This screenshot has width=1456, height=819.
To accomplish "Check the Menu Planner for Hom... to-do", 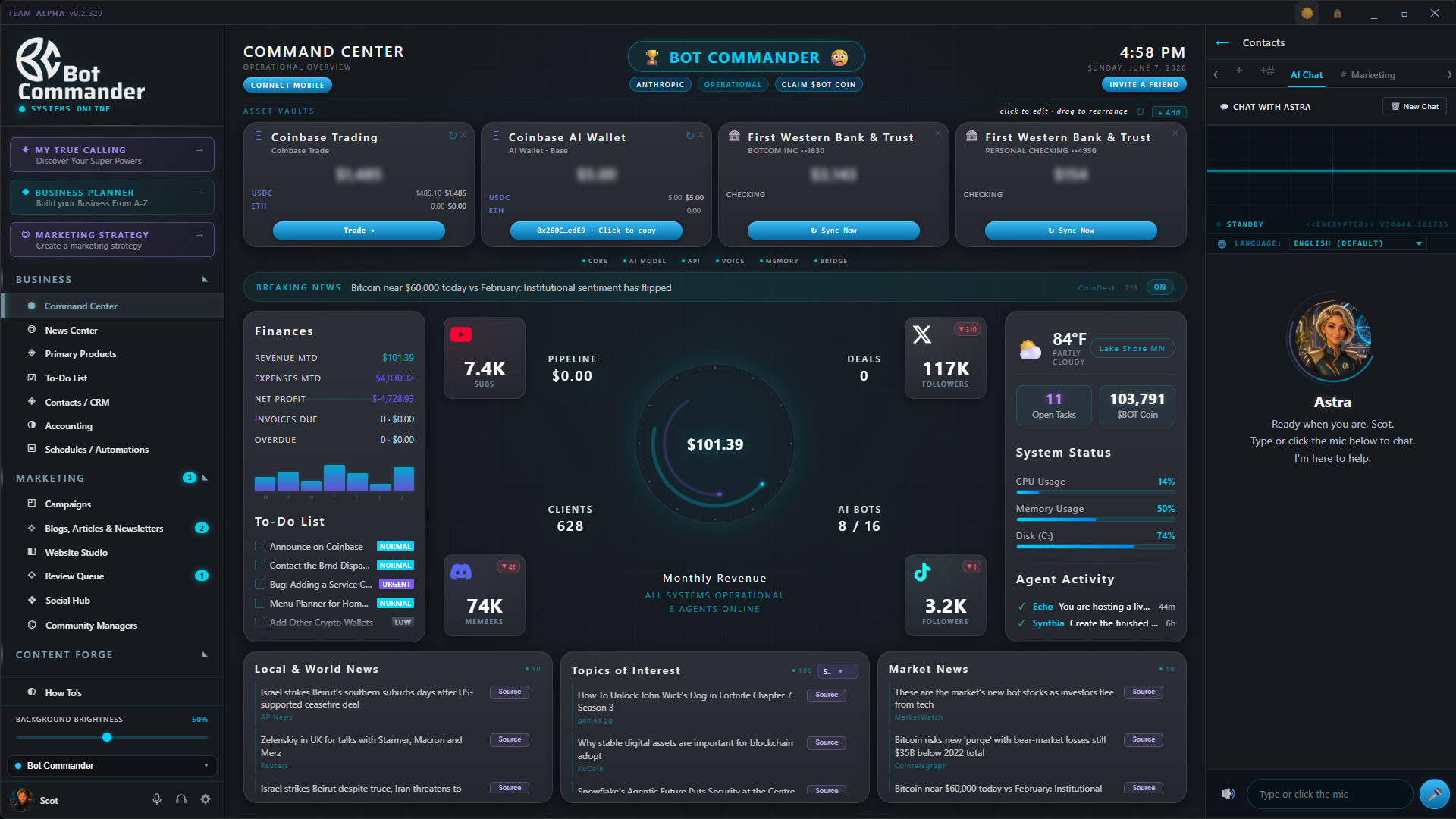I will [260, 603].
